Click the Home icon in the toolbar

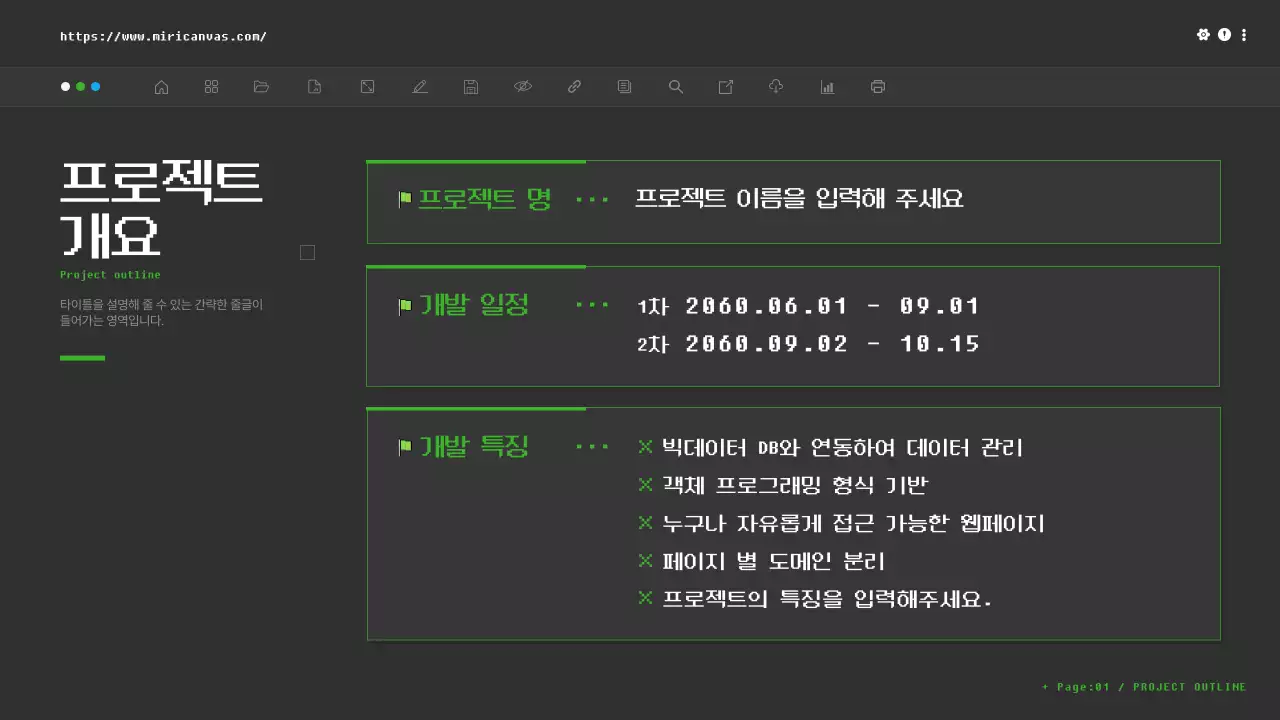click(161, 86)
